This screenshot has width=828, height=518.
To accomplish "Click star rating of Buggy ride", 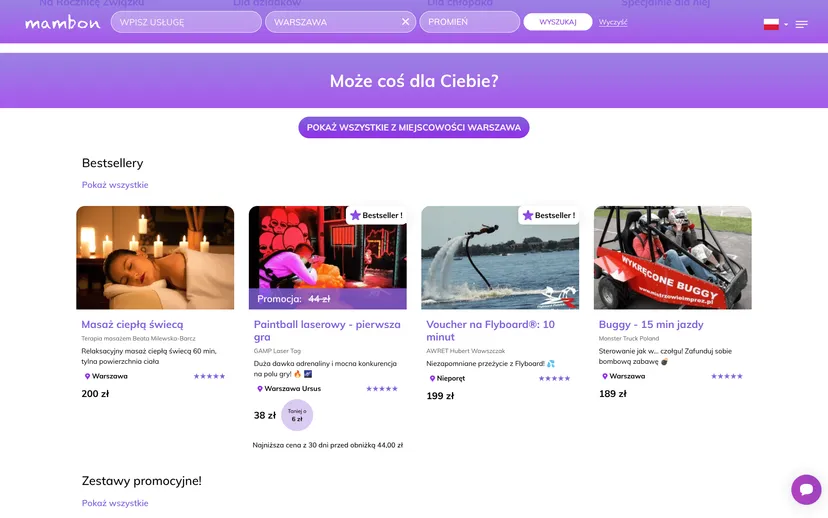I will point(727,376).
